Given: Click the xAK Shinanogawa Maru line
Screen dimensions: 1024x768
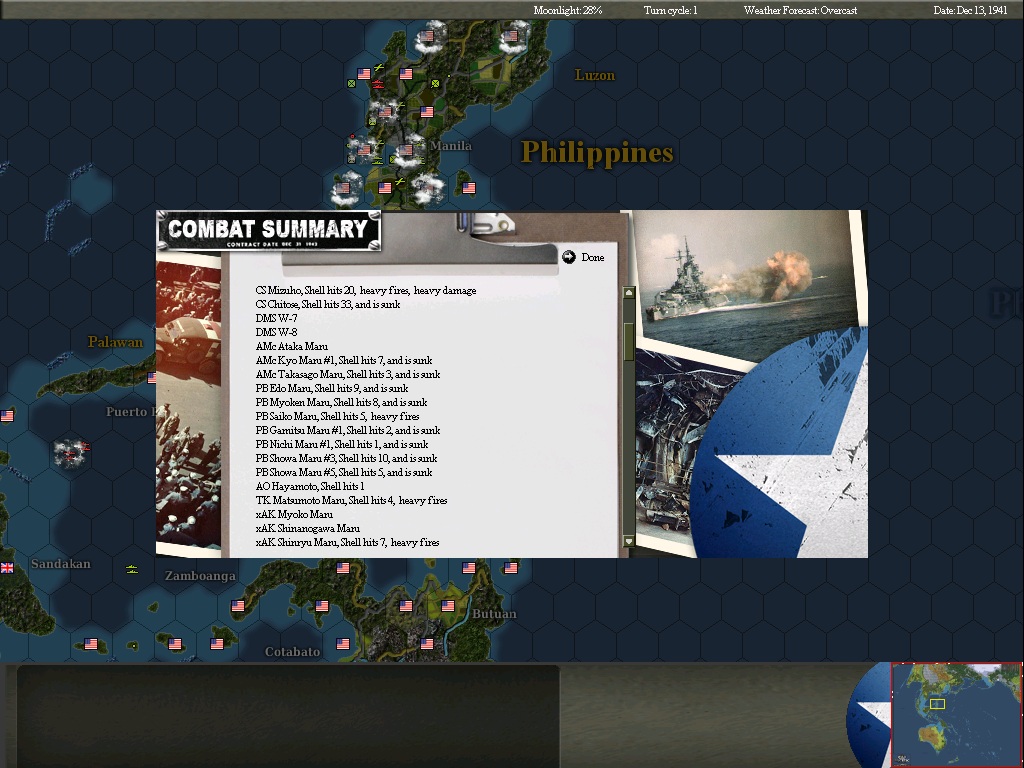Looking at the screenshot, I should click(308, 528).
